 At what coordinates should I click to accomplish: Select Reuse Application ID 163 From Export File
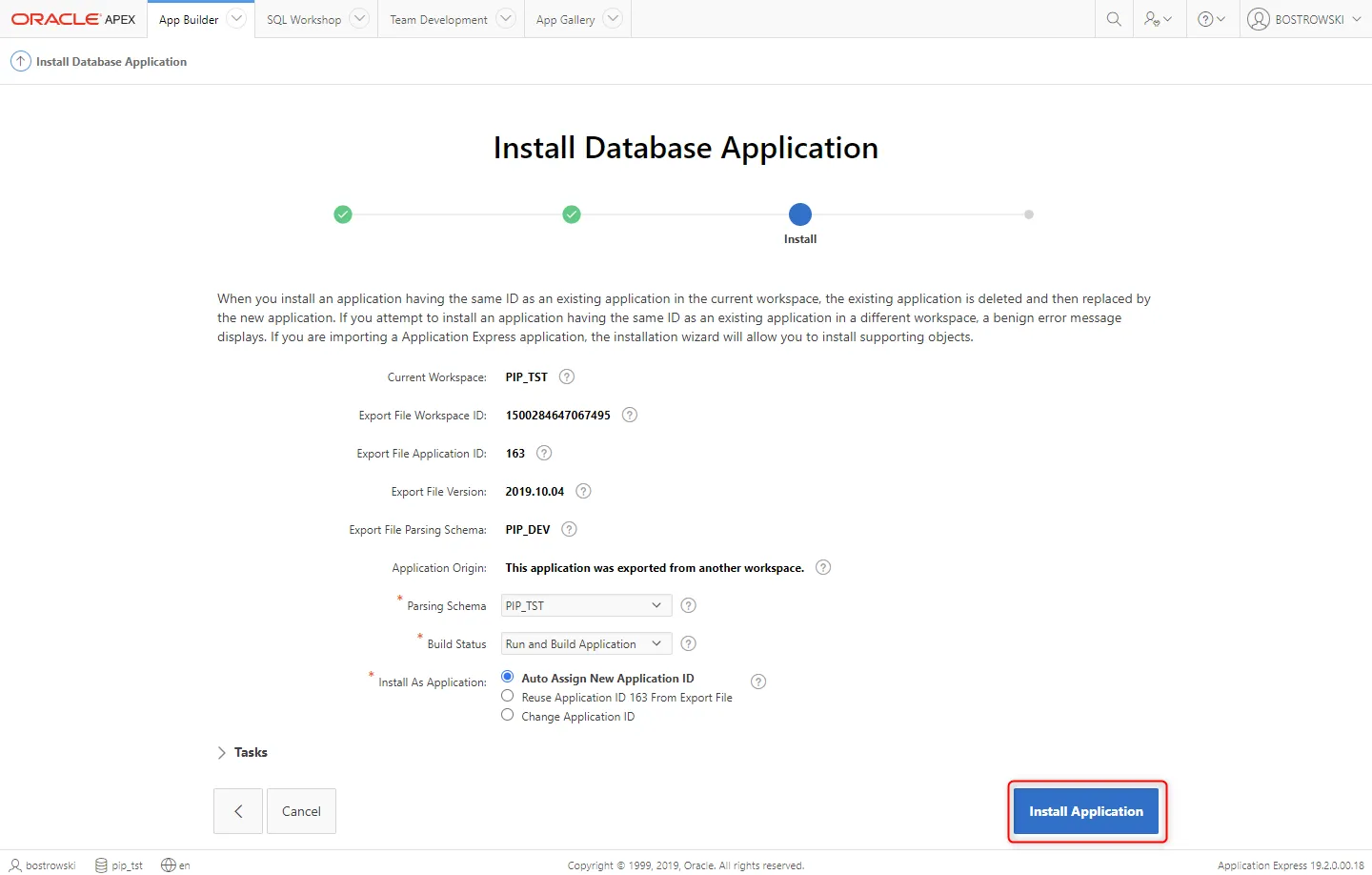coord(508,696)
